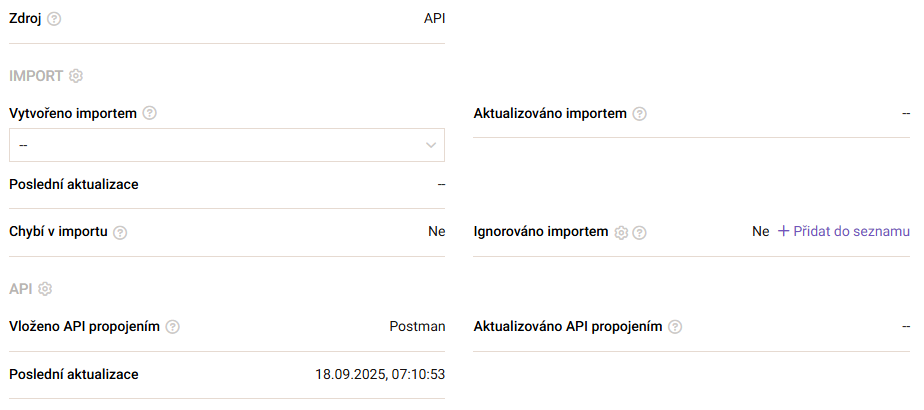Click the help icon next to Zdroj
The image size is (924, 410).
pos(54,19)
